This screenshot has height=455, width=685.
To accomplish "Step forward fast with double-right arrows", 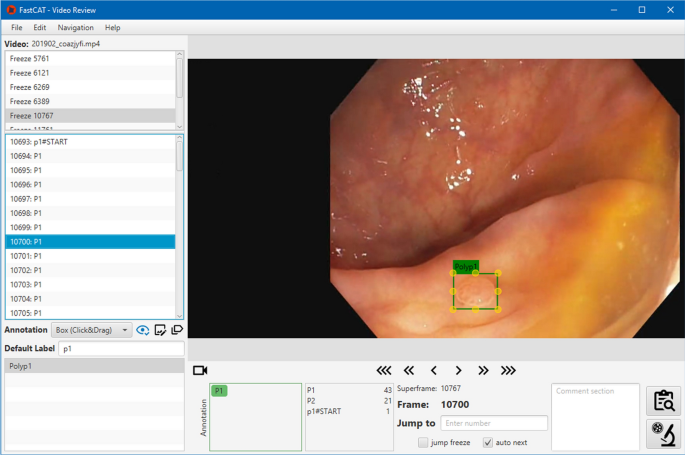I will coord(483,371).
